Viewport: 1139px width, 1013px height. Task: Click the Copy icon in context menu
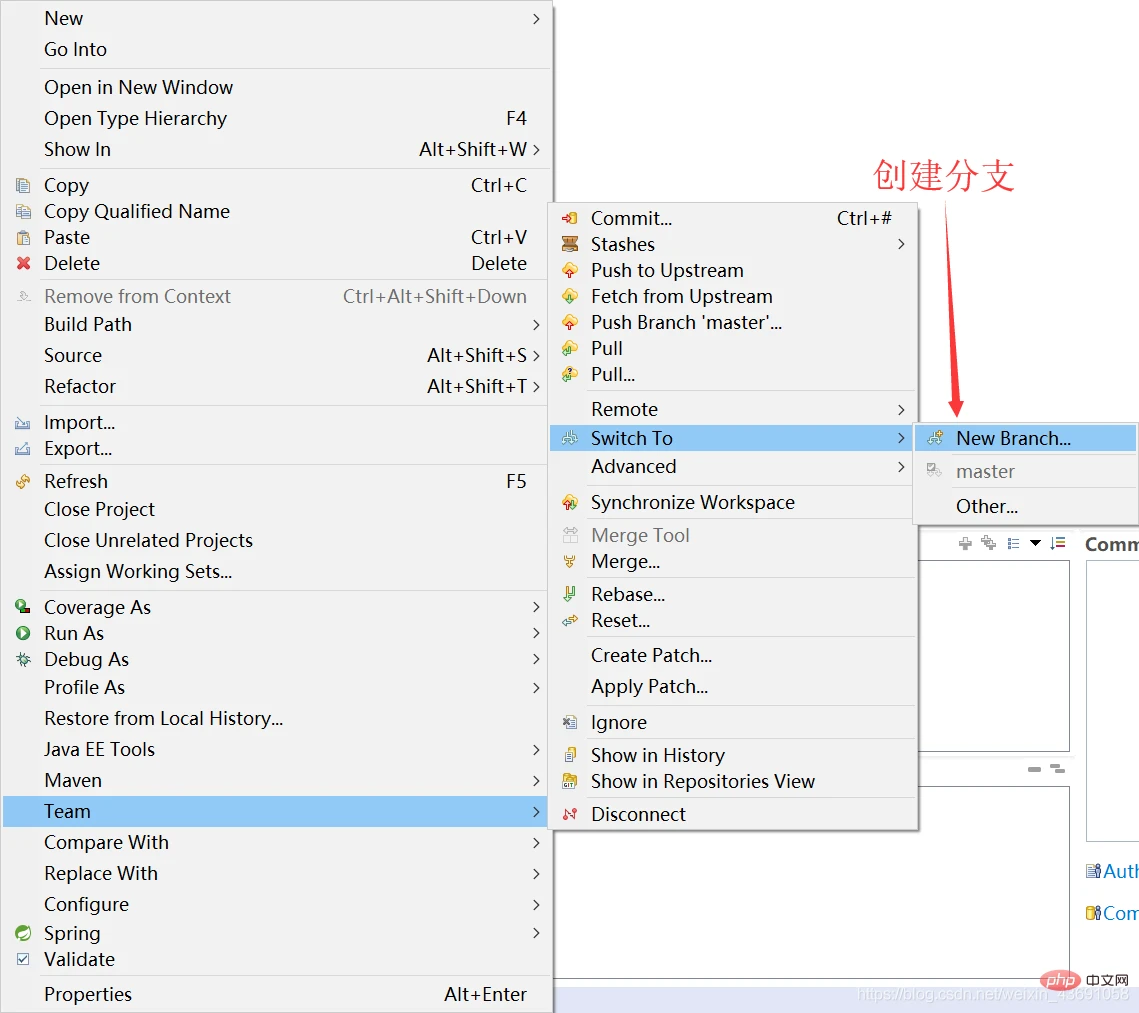tap(23, 185)
